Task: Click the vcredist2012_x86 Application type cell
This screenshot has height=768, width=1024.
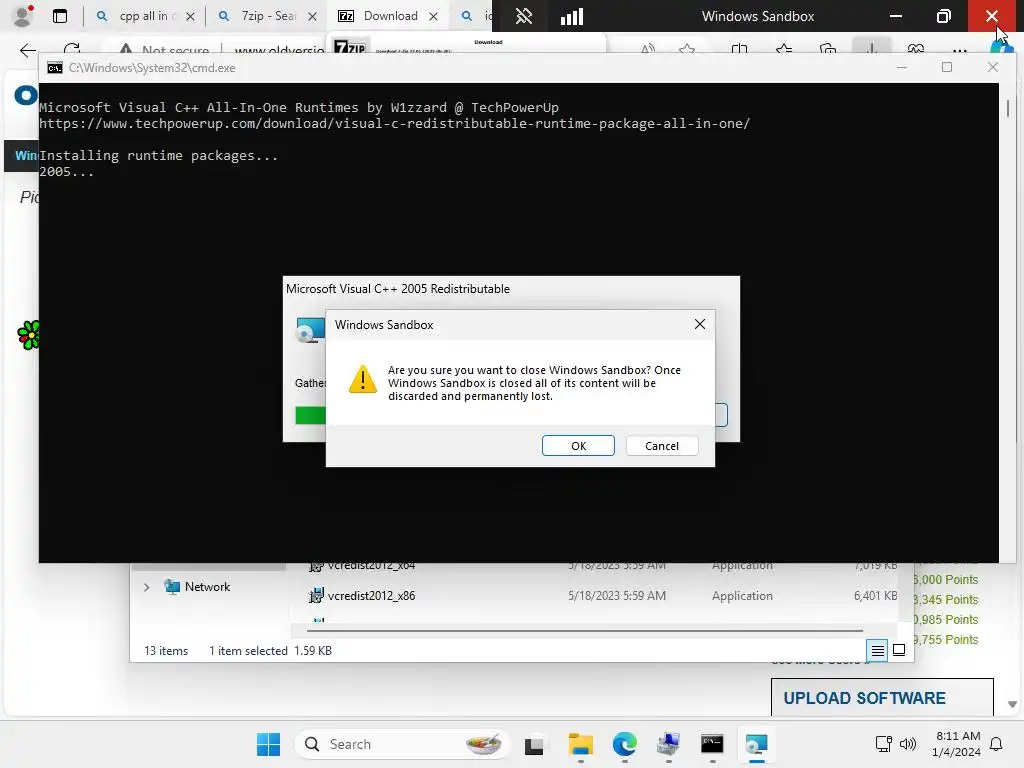Action: pos(742,596)
